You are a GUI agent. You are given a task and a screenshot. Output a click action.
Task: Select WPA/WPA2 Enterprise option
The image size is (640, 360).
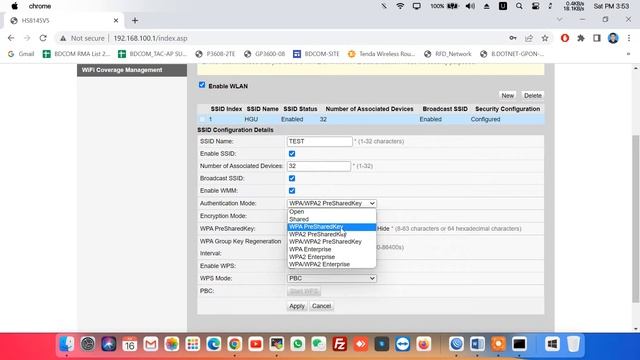332,264
